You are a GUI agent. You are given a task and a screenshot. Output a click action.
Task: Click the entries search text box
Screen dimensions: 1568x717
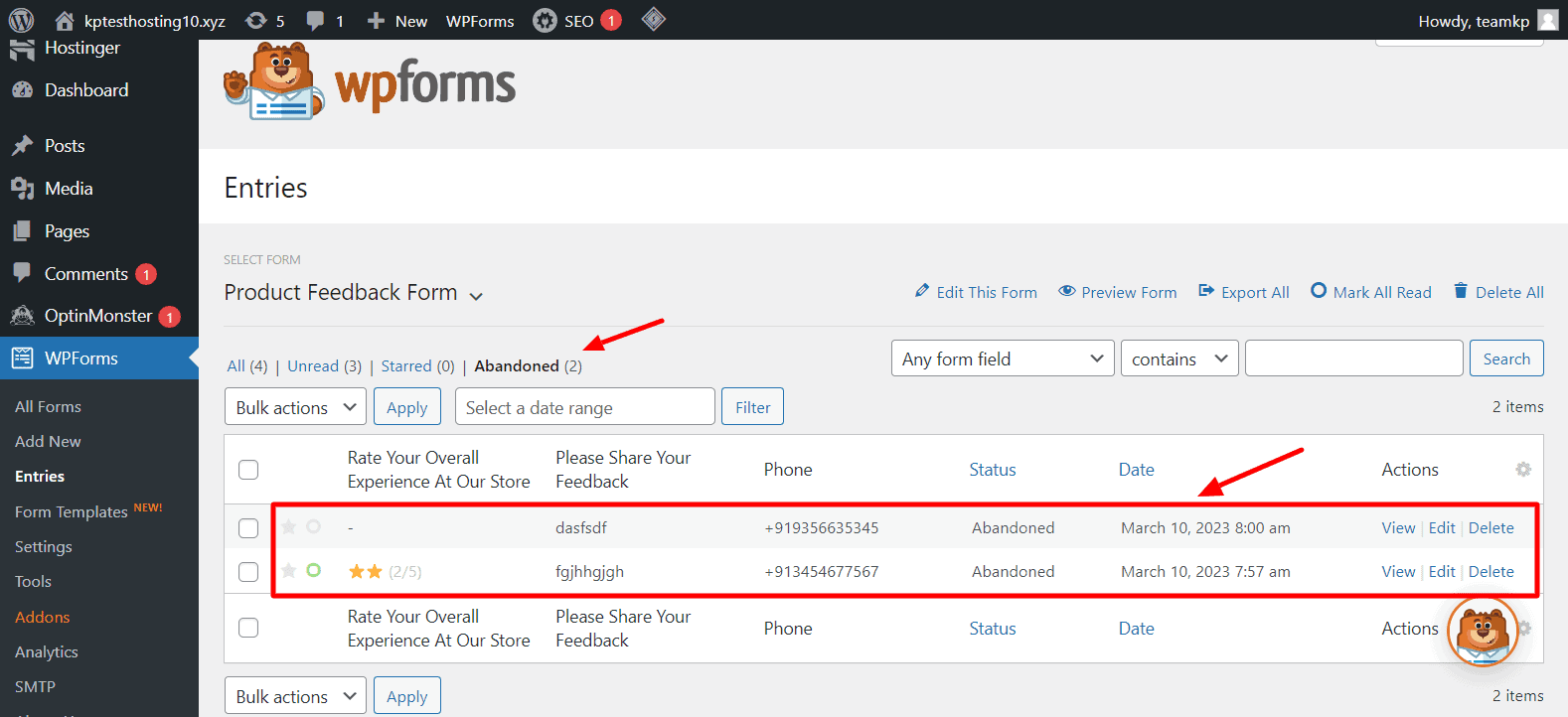point(1354,358)
